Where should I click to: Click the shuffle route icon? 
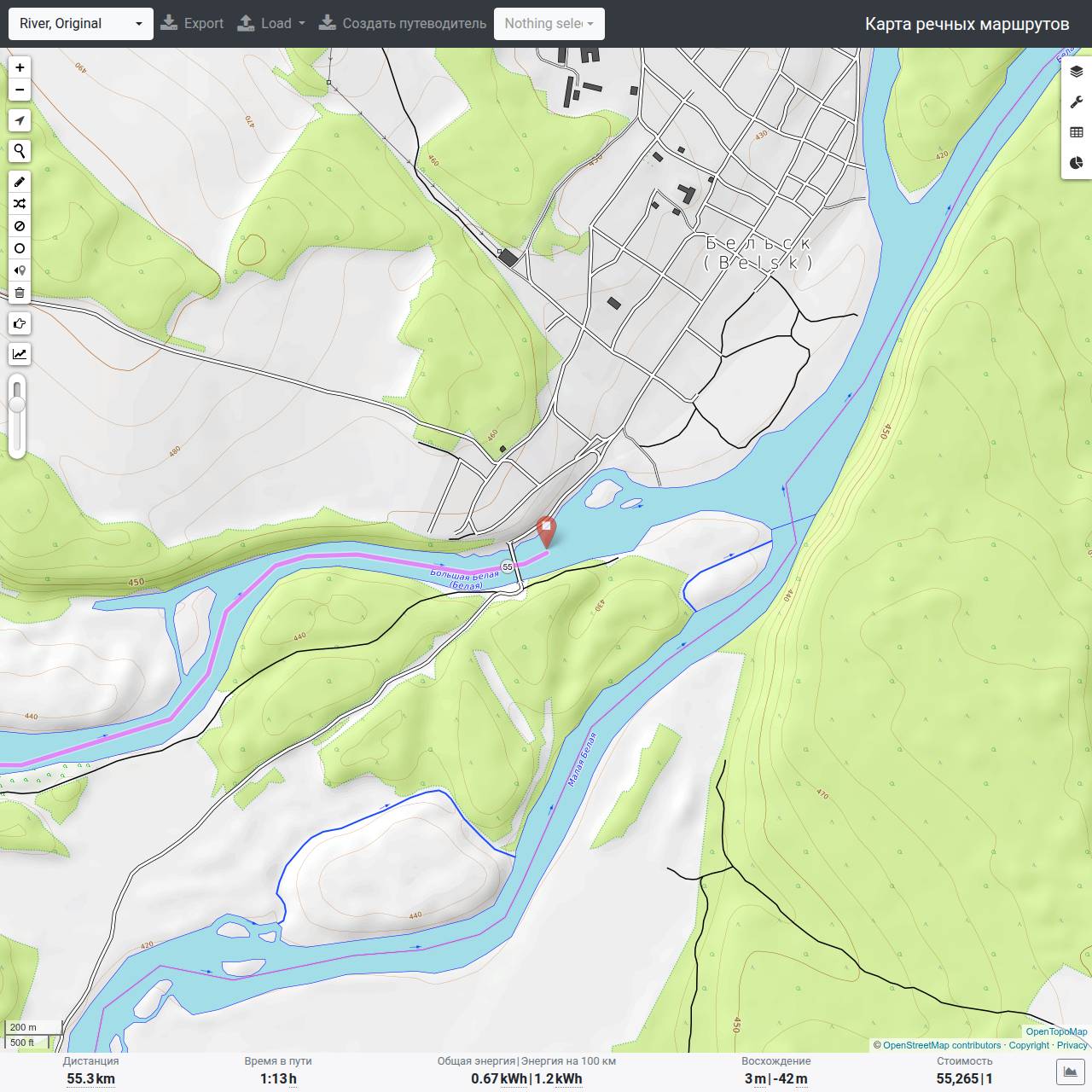point(19,204)
